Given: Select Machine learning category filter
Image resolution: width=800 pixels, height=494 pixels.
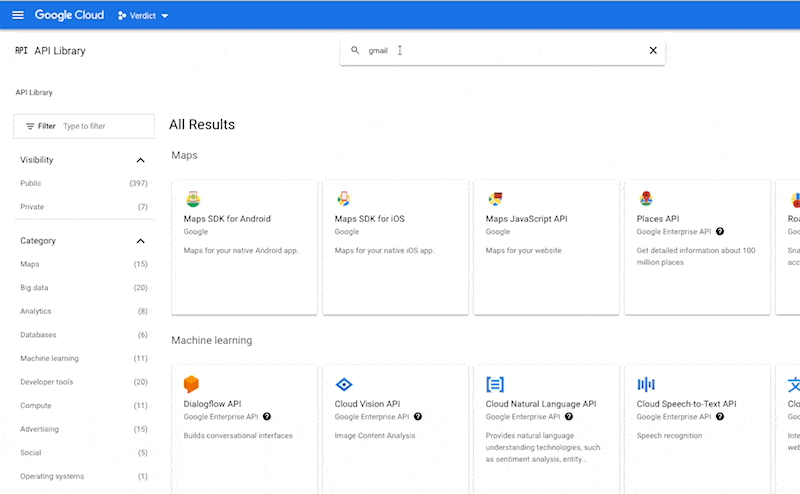Looking at the screenshot, I should (84, 358).
